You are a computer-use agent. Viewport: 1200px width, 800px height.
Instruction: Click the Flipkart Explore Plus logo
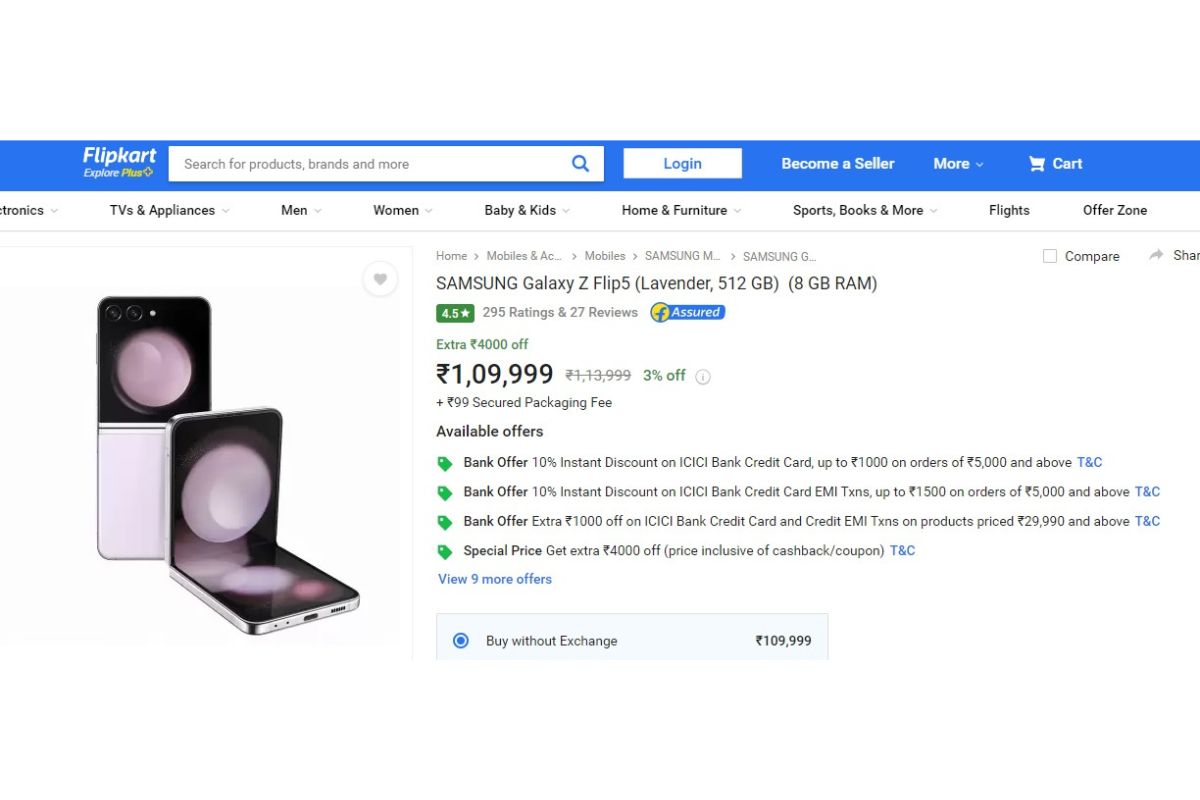click(x=119, y=162)
